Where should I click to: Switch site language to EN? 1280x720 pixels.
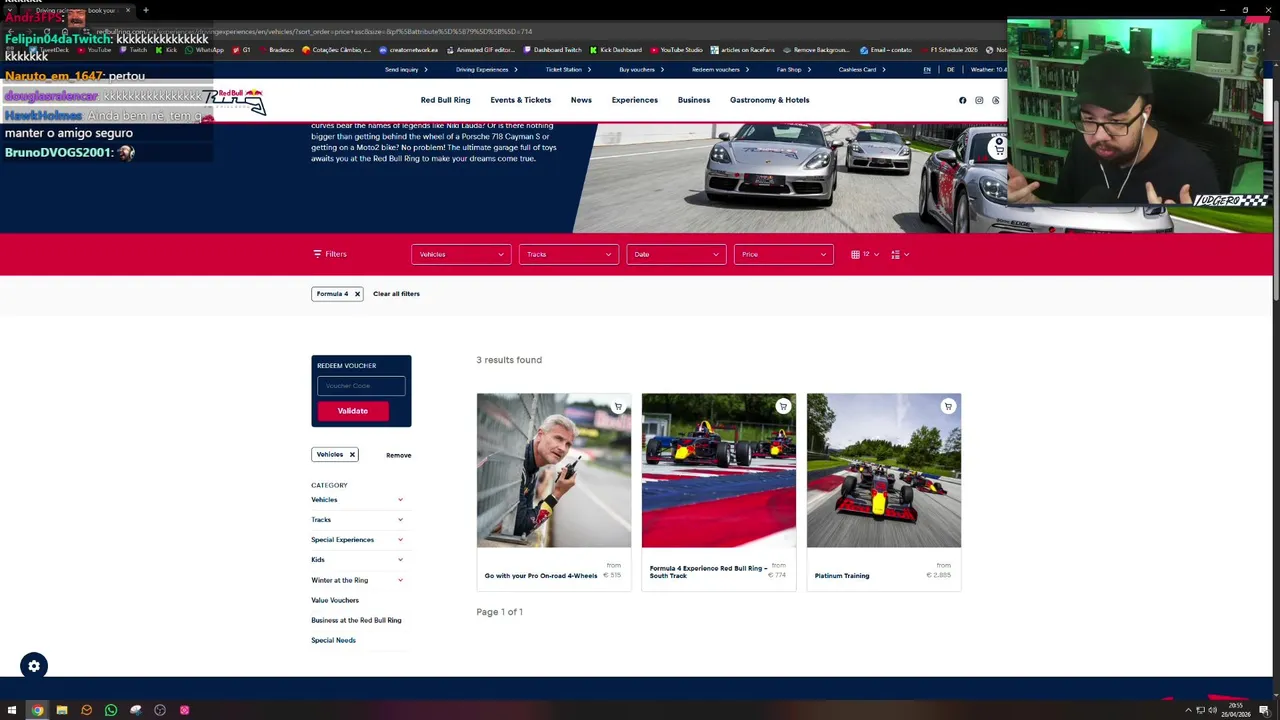(927, 70)
